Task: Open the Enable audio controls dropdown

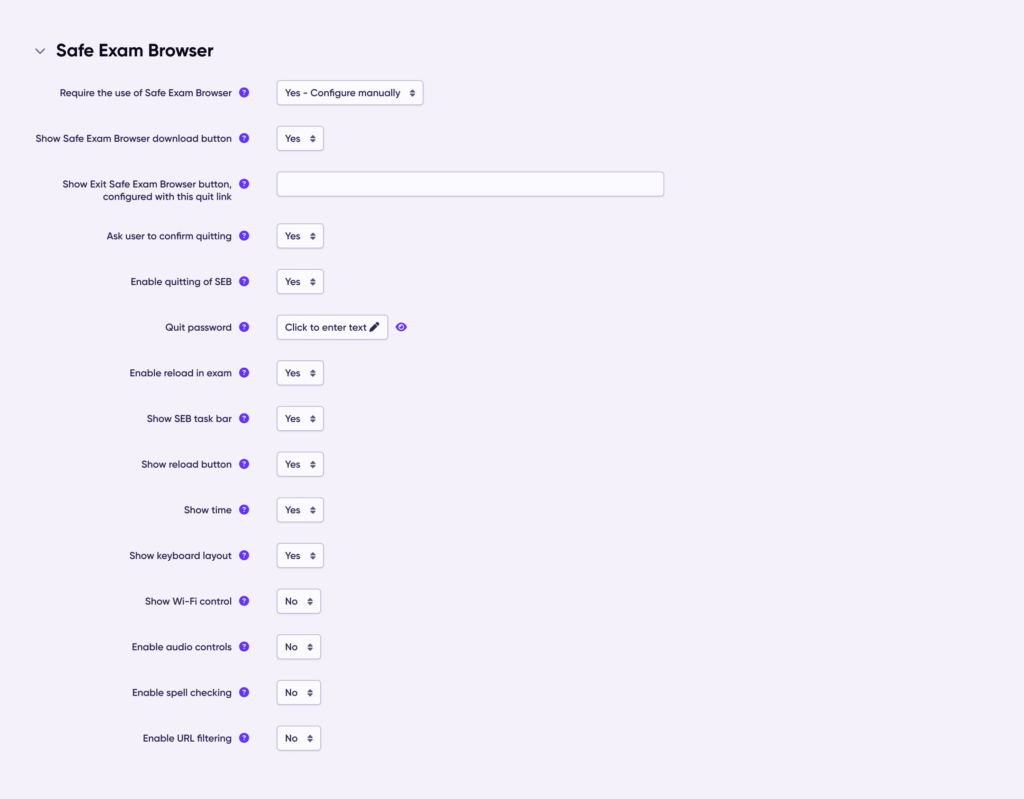Action: coord(298,647)
